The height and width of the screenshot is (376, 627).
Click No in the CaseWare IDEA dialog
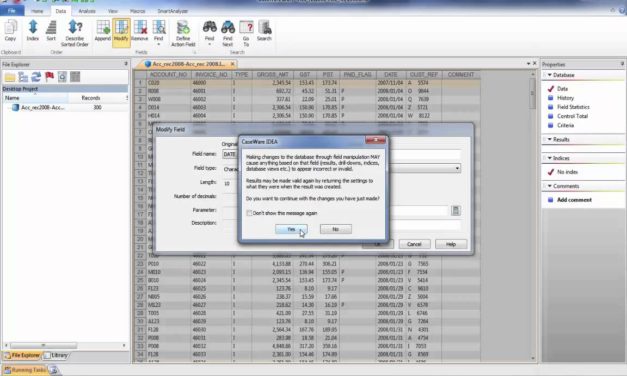[x=335, y=229]
